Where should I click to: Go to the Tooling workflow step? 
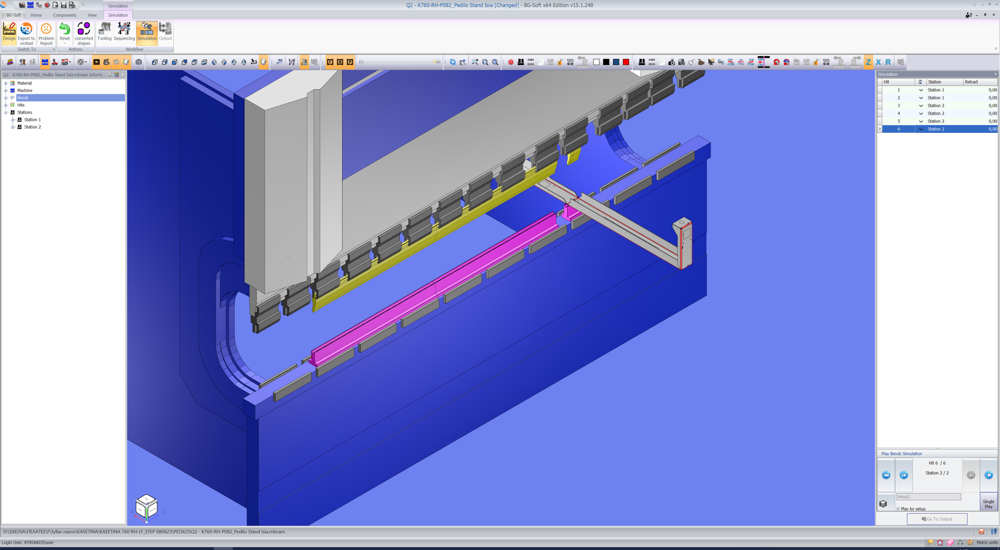(104, 32)
